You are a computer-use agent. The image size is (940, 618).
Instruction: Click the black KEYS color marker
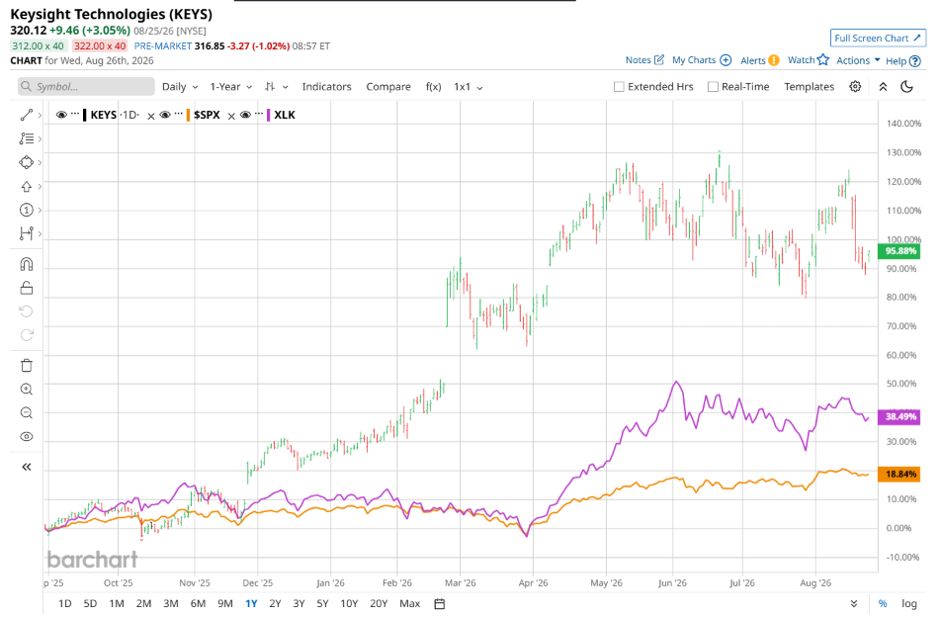[85, 115]
